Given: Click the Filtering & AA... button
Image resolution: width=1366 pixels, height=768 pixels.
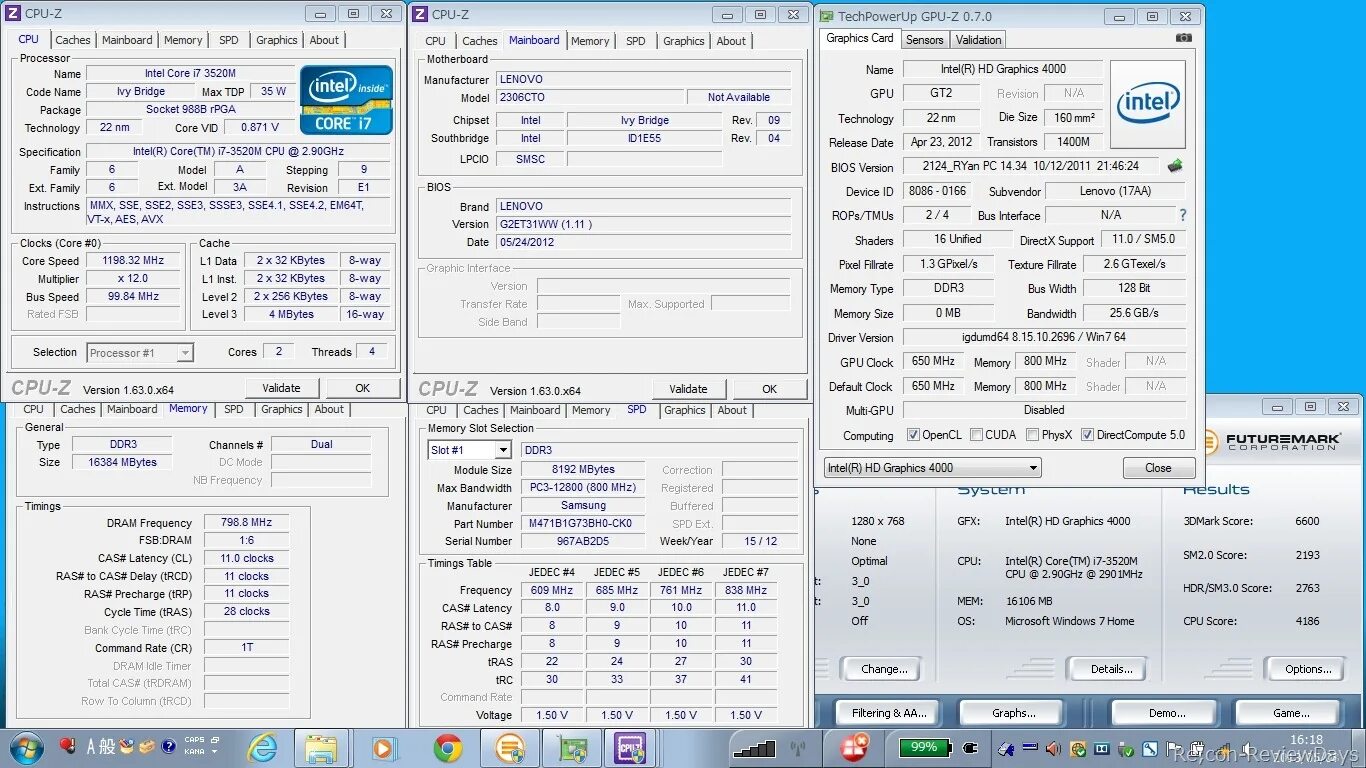Looking at the screenshot, I should click(889, 713).
